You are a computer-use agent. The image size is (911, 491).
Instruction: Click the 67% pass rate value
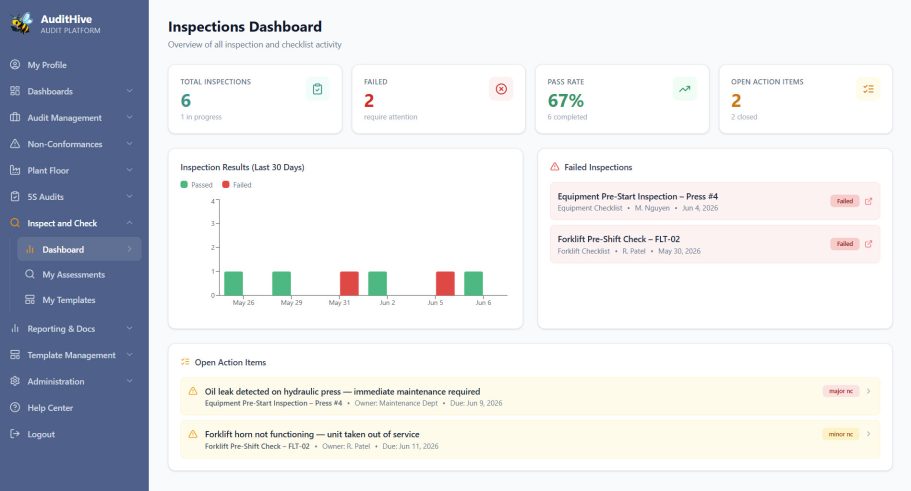[x=565, y=101]
